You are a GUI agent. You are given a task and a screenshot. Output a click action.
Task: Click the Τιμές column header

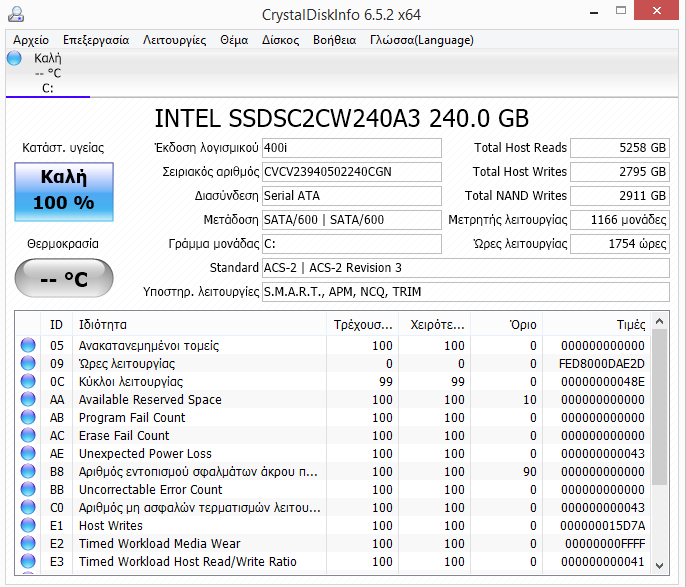(597, 325)
